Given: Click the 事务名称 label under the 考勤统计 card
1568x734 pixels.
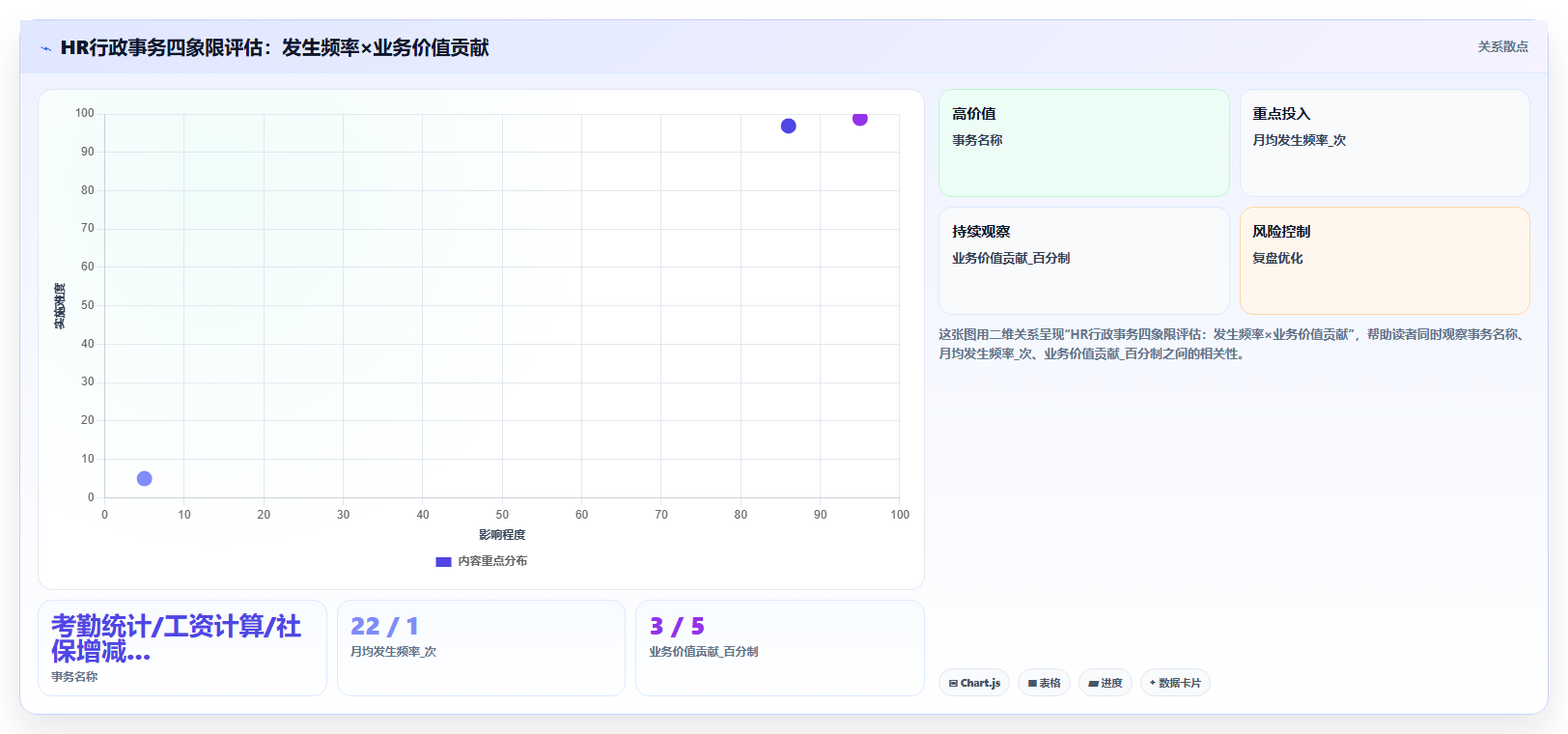Looking at the screenshot, I should 74,677.
